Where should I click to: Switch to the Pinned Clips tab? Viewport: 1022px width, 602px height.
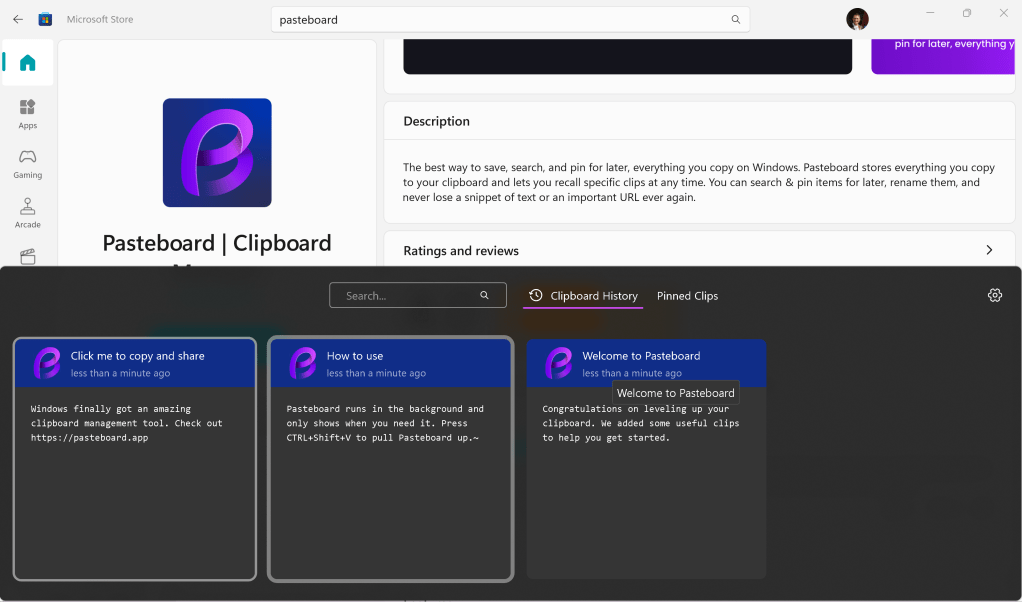click(x=687, y=296)
